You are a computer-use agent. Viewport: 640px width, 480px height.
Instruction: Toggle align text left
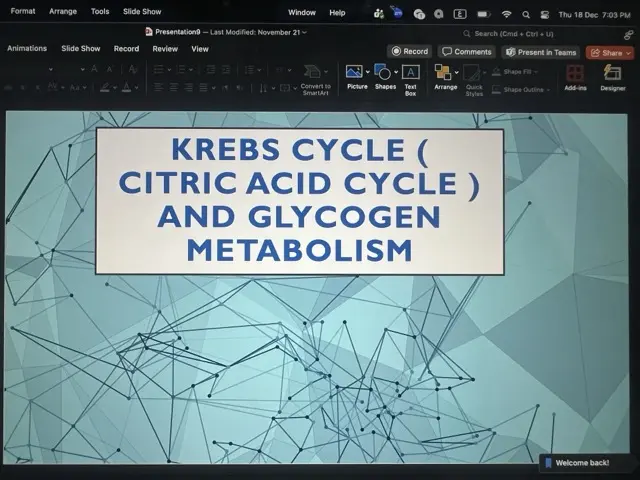(158, 87)
